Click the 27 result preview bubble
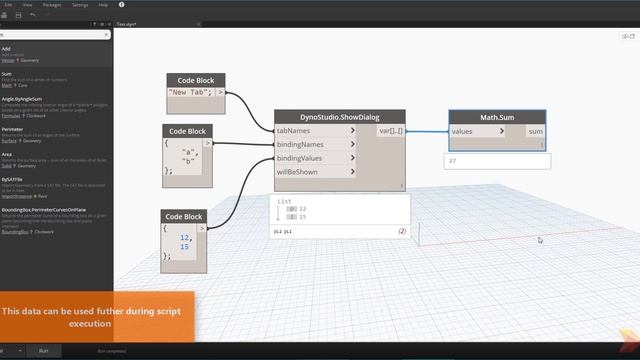Viewport: 640px width, 360px height. click(497, 161)
